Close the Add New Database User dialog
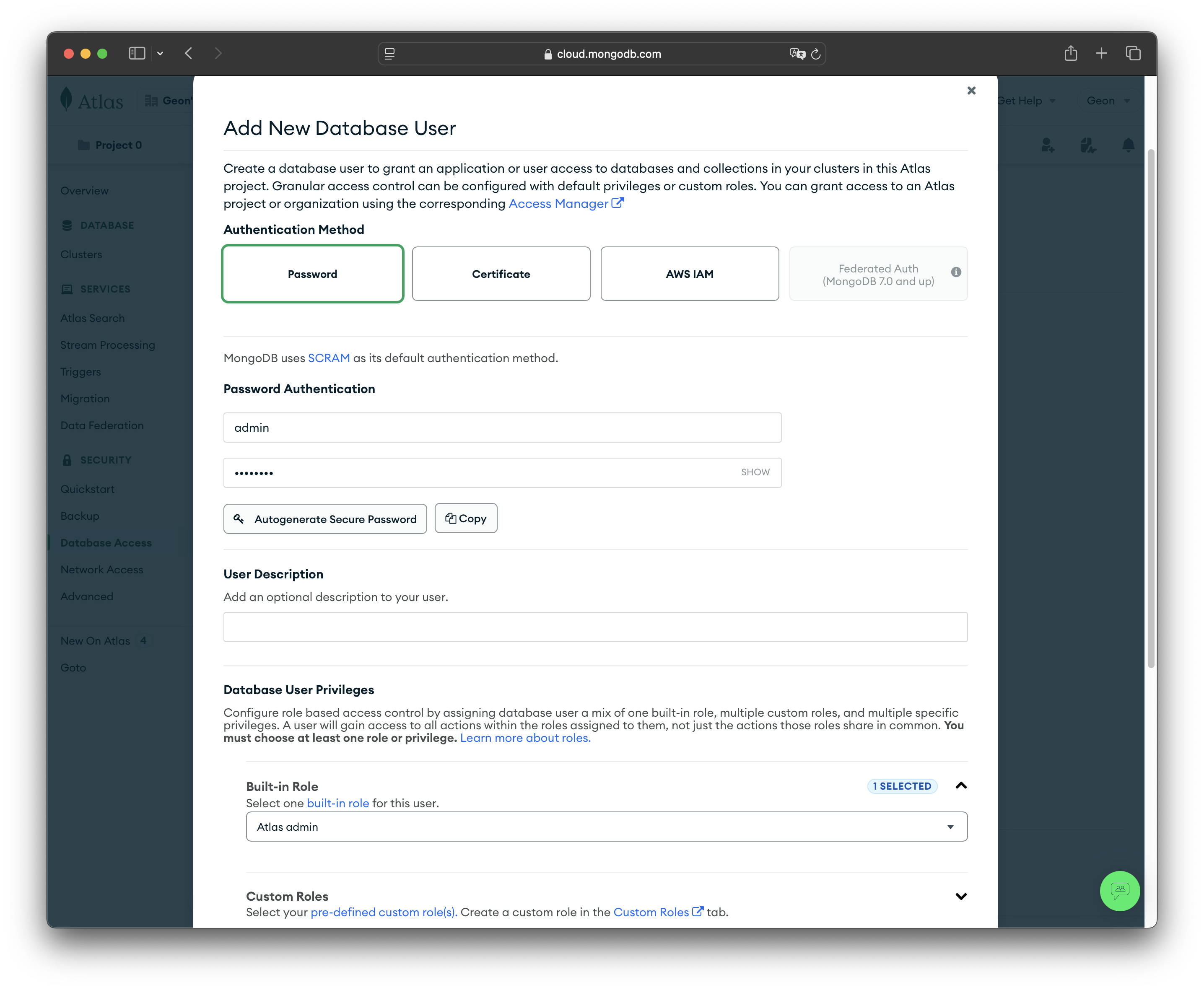The width and height of the screenshot is (1204, 990). (x=971, y=91)
